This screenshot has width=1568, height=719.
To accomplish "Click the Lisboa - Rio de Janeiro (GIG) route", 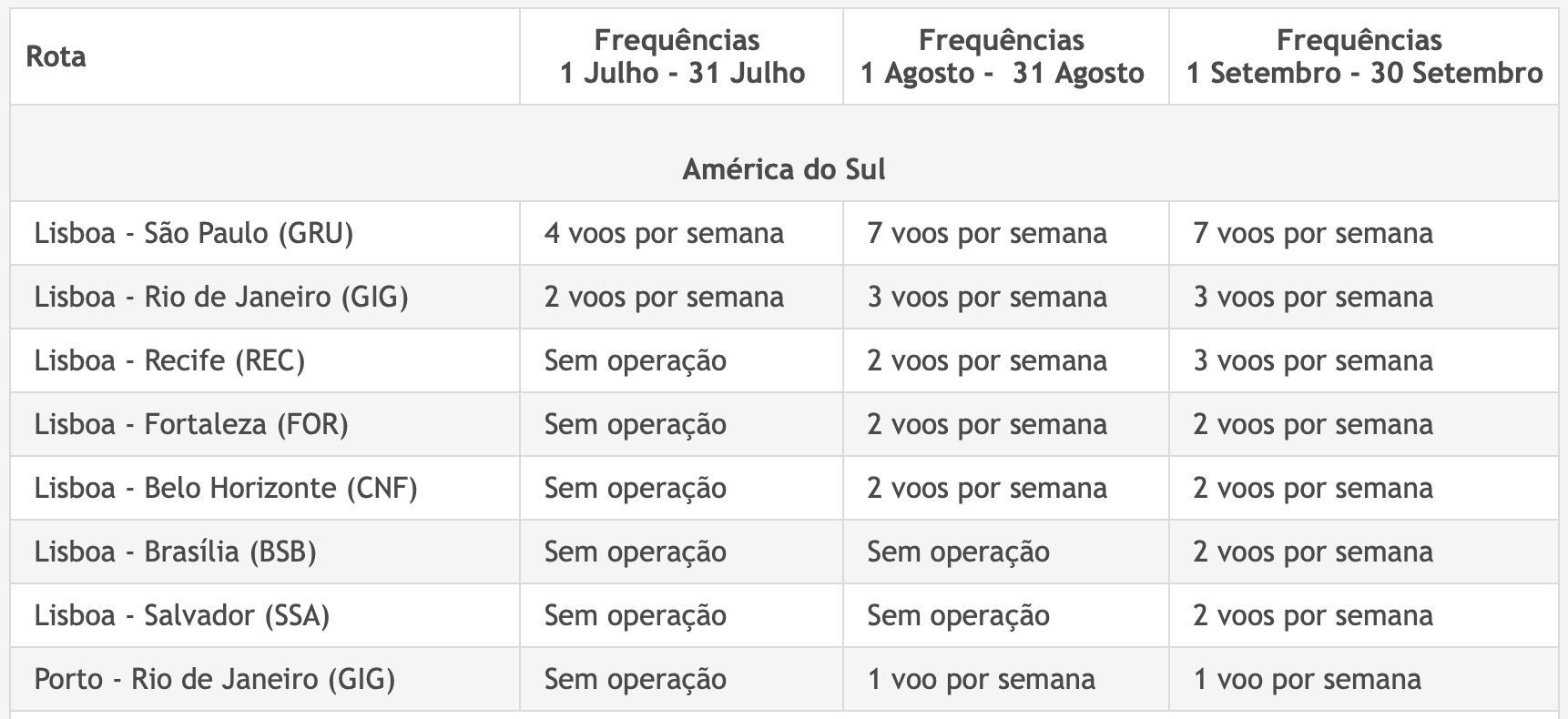I will pos(221,297).
